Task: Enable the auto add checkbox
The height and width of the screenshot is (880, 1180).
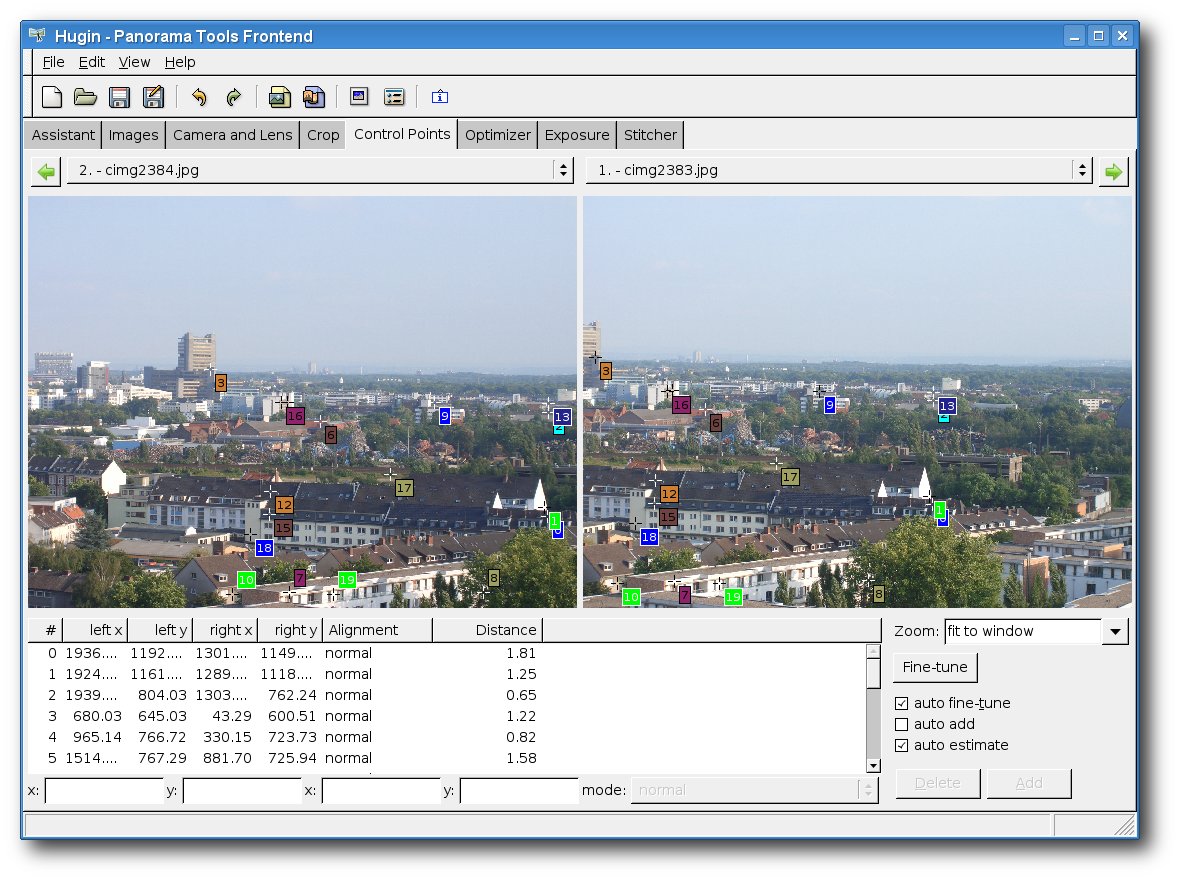Action: [x=902, y=724]
